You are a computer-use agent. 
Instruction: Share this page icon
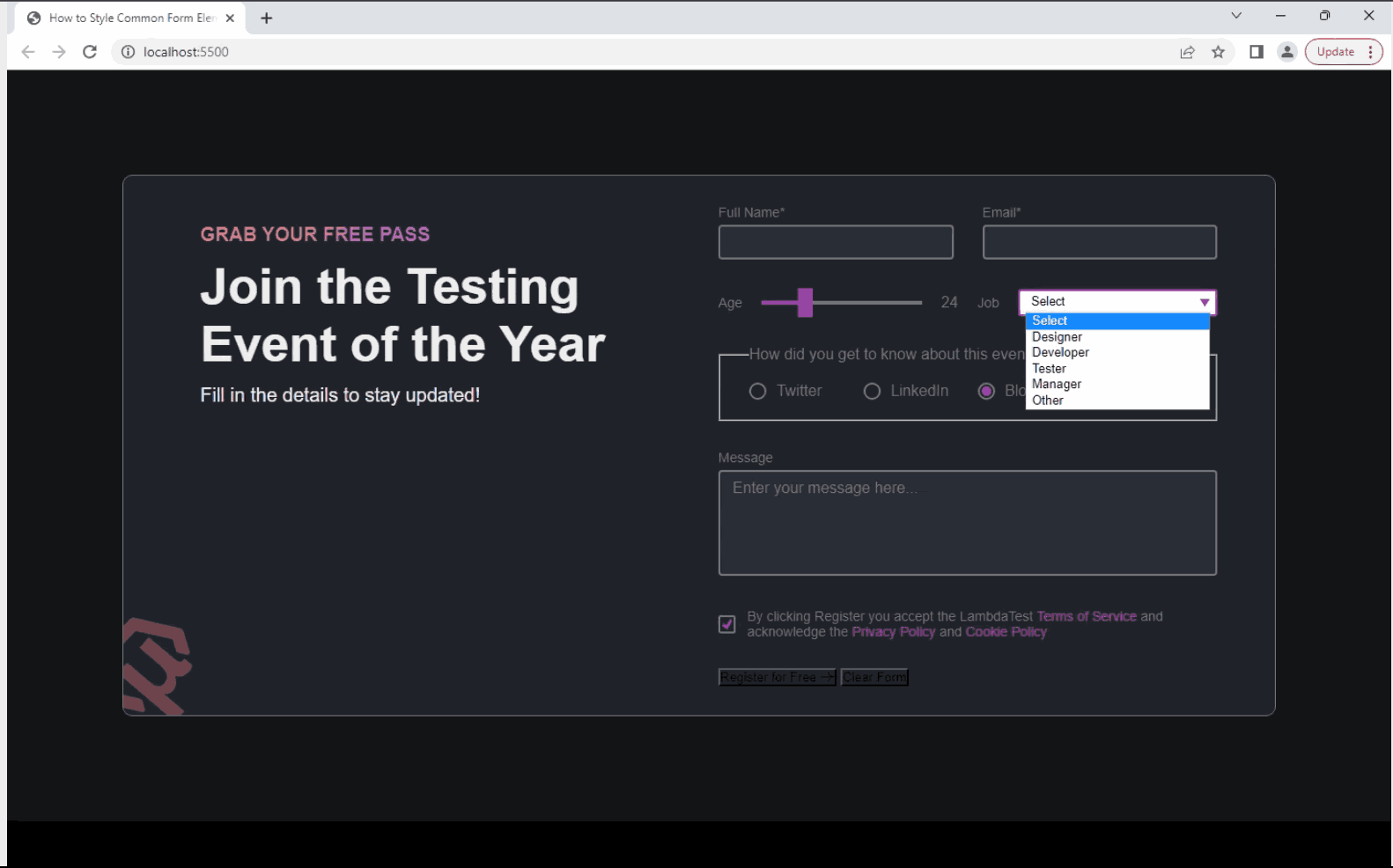click(1187, 52)
